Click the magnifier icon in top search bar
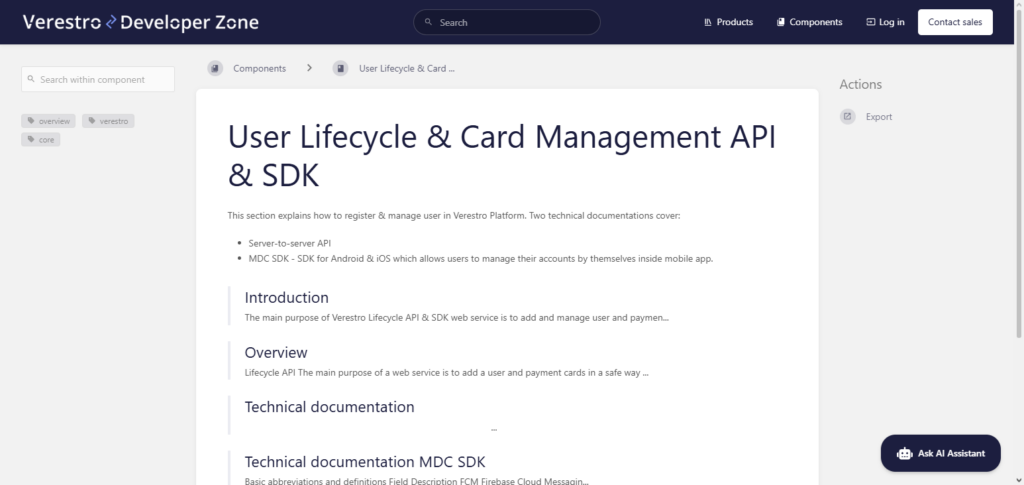1024x485 pixels. [428, 22]
